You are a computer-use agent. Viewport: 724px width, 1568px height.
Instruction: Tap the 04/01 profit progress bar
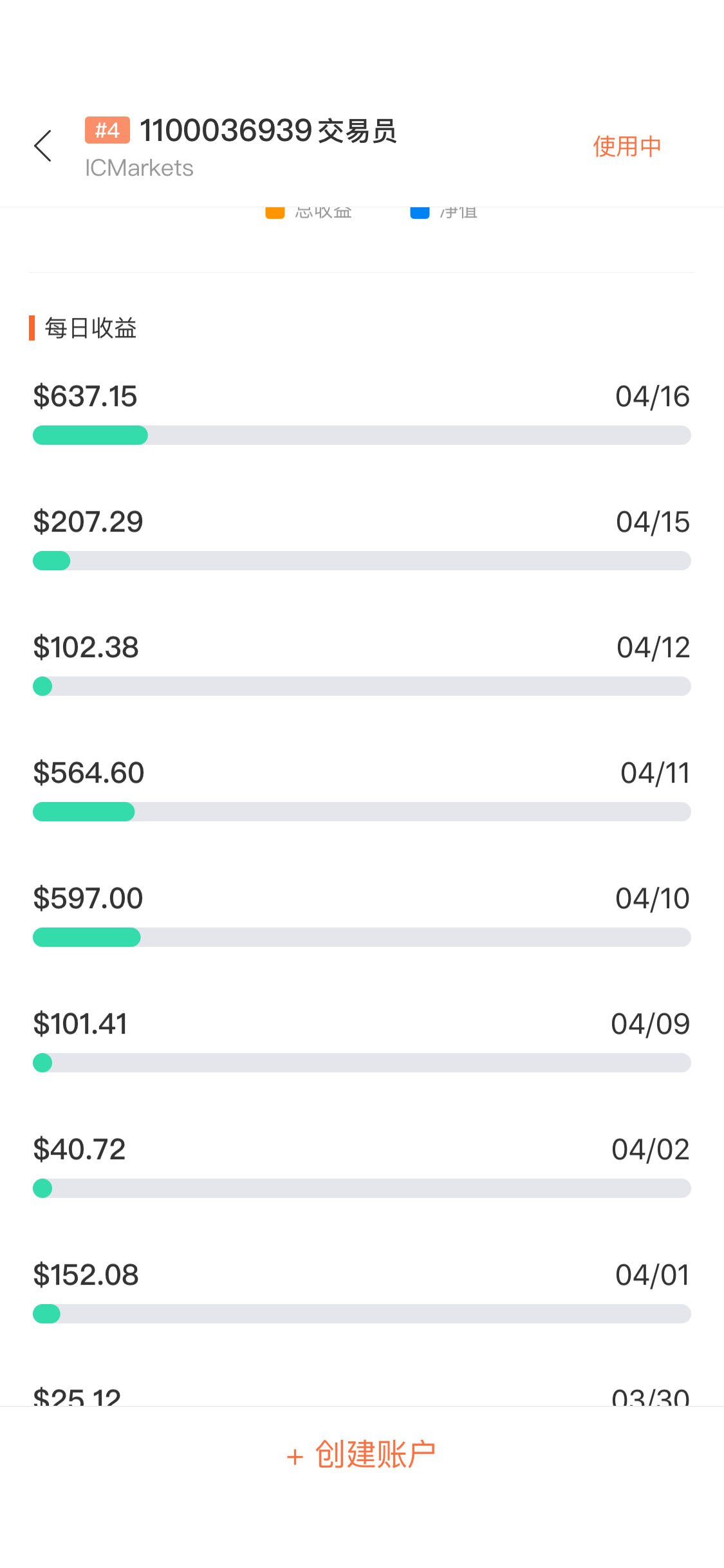(362, 1314)
